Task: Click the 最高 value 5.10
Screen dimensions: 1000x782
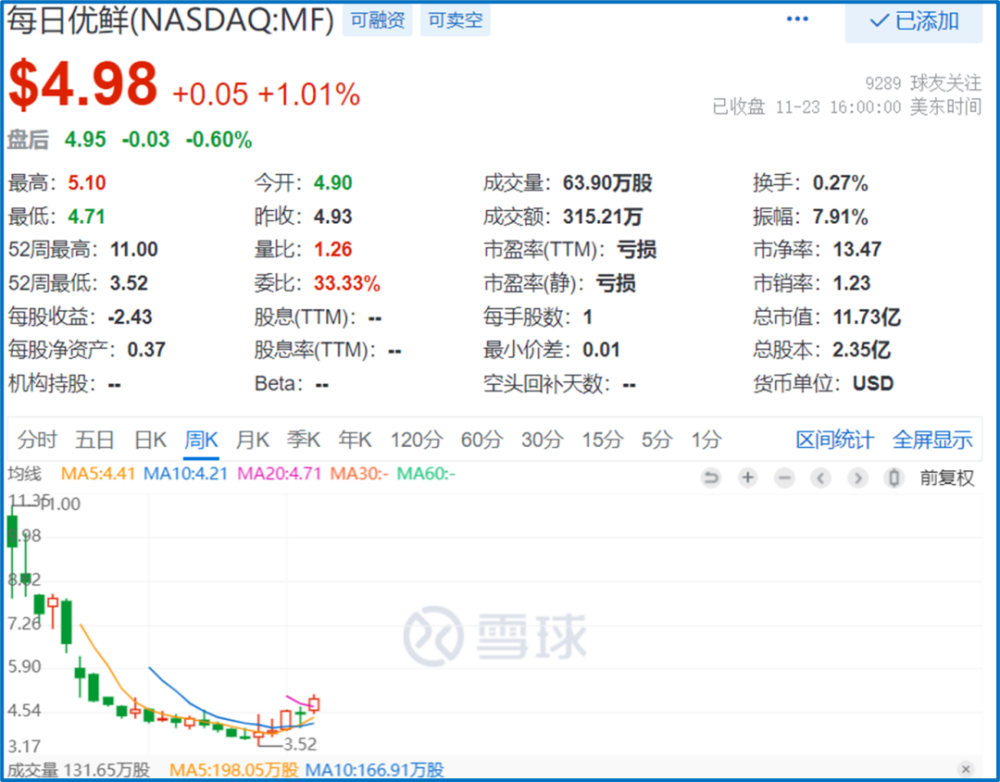Action: point(87,183)
